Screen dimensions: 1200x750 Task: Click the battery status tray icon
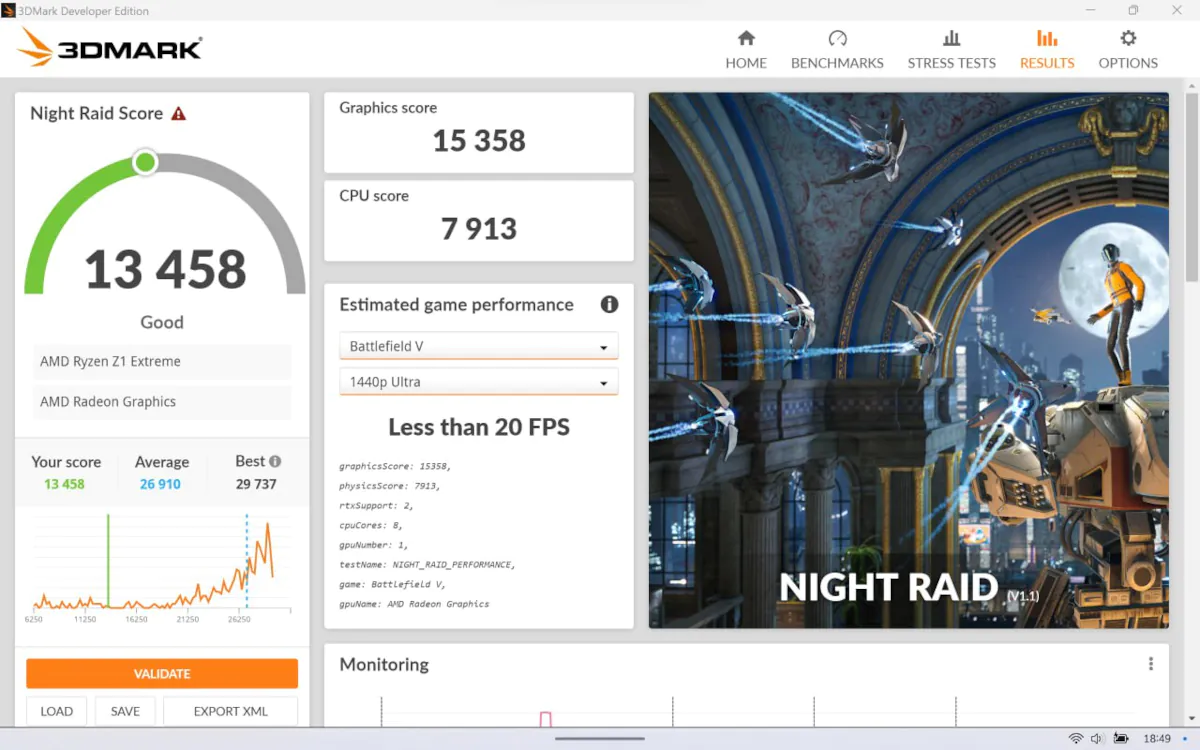[x=1122, y=739]
